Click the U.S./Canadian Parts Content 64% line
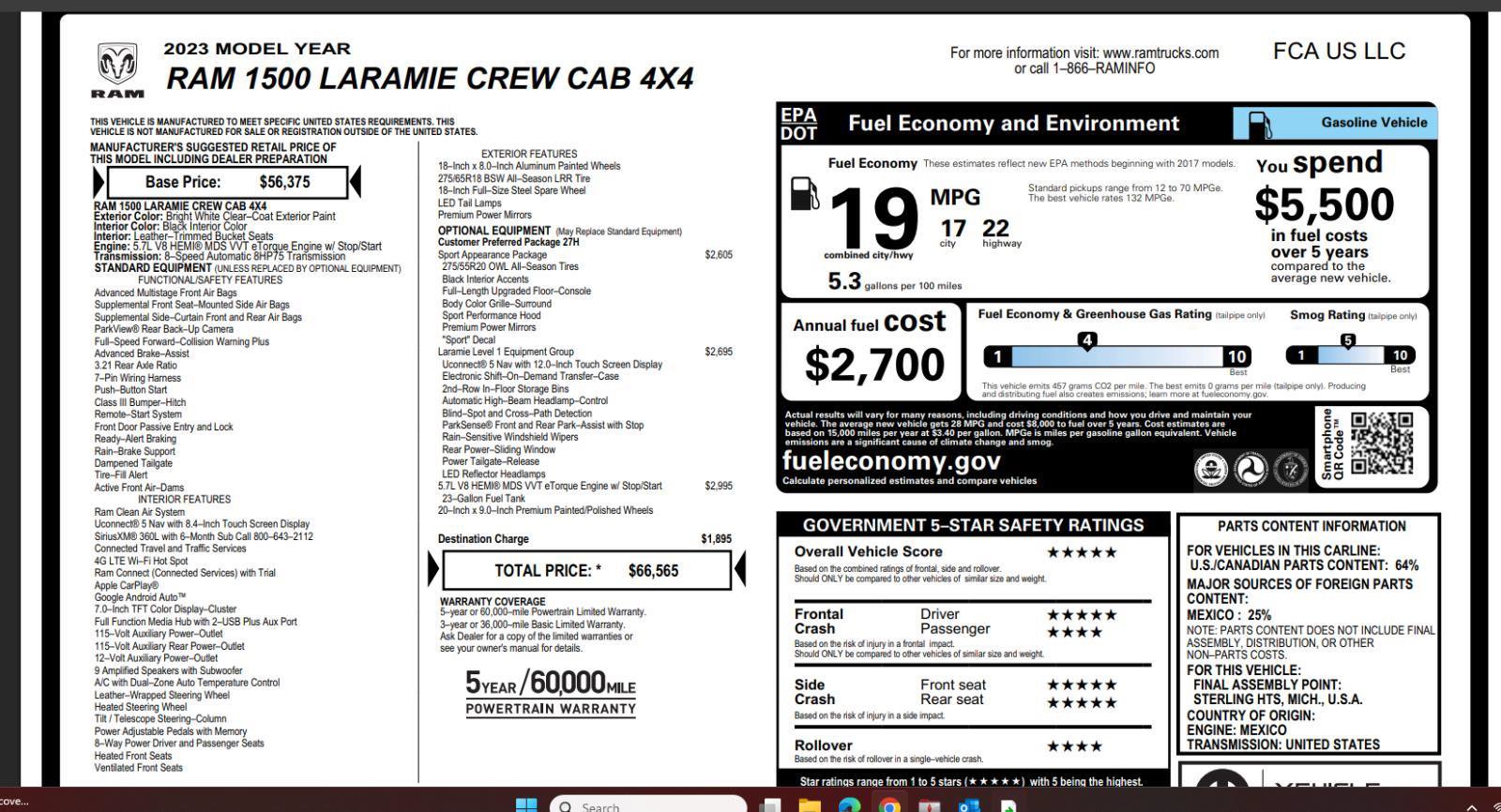1501x812 pixels. click(1304, 565)
